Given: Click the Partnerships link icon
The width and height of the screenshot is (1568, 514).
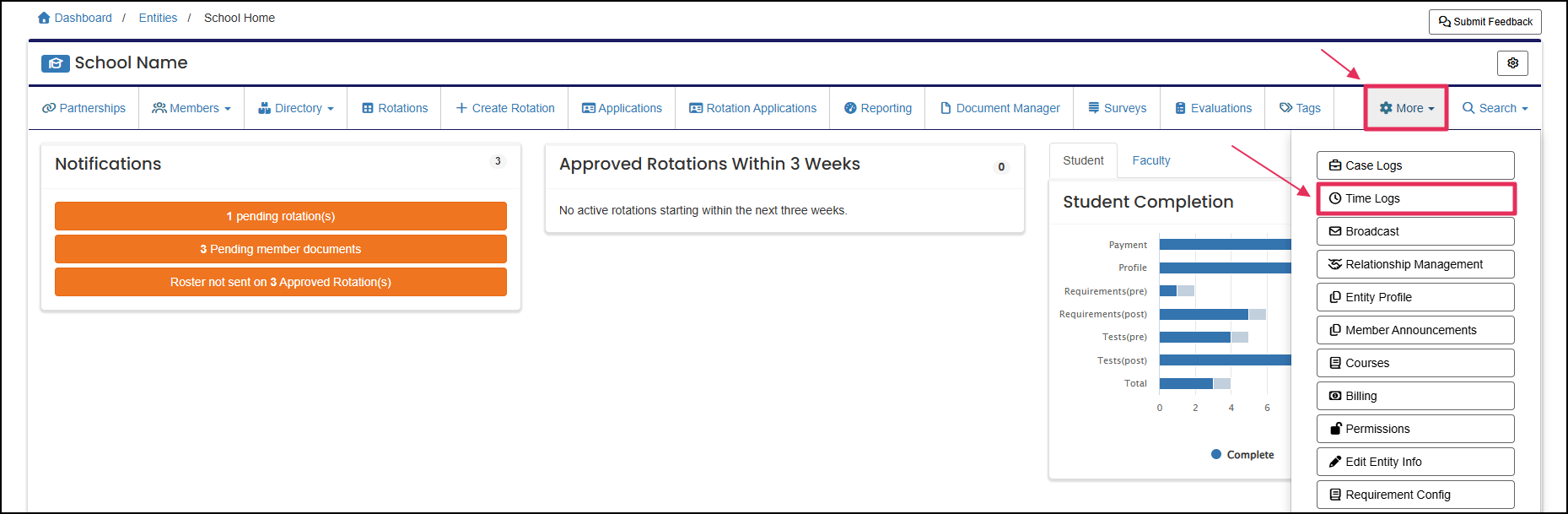Looking at the screenshot, I should [x=48, y=108].
